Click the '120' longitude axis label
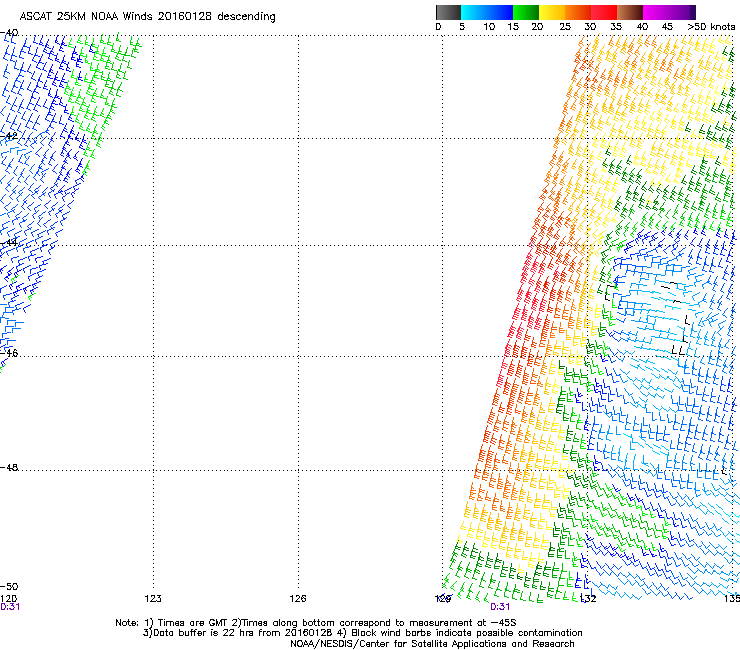Image resolution: width=740 pixels, height=650 pixels. 8,599
